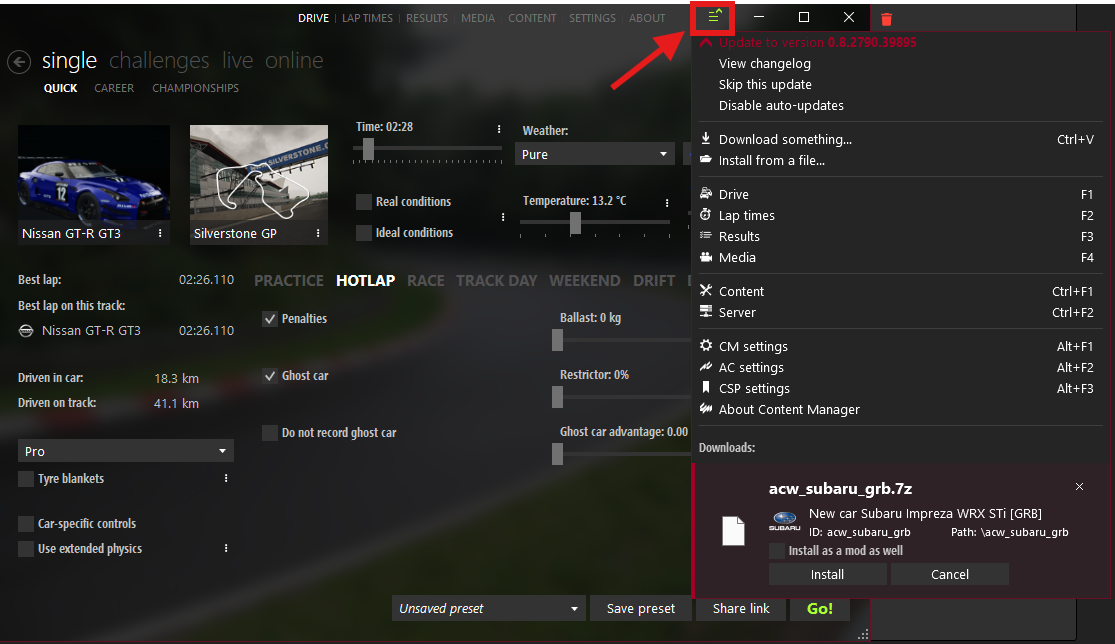The width and height of the screenshot is (1115, 644).
Task: Click the Time slider handle
Action: click(x=368, y=149)
